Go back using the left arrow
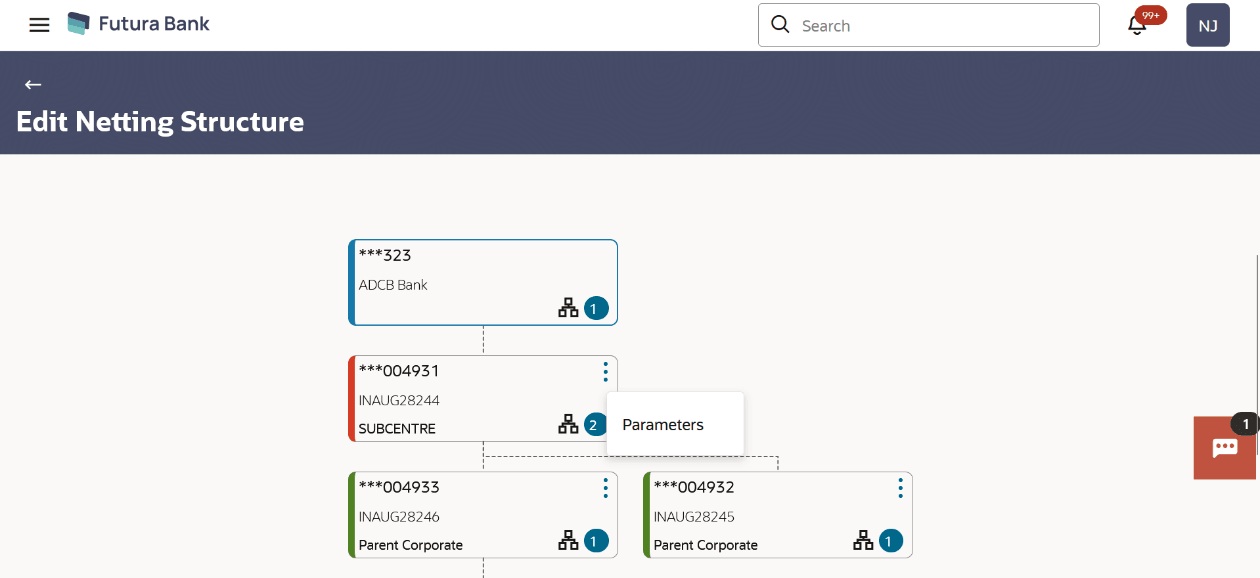This screenshot has height=578, width=1260. click(33, 85)
